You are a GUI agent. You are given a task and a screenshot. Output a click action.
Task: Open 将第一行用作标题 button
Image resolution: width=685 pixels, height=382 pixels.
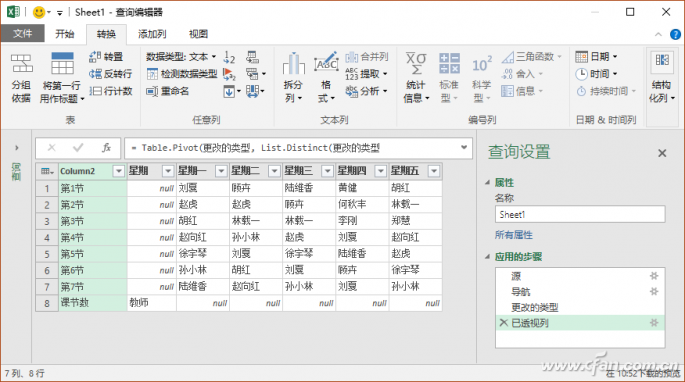coord(62,78)
